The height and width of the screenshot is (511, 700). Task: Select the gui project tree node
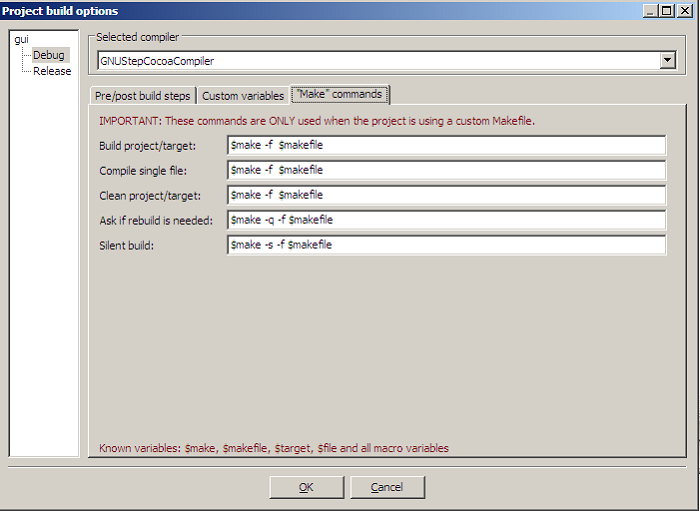tap(21, 39)
